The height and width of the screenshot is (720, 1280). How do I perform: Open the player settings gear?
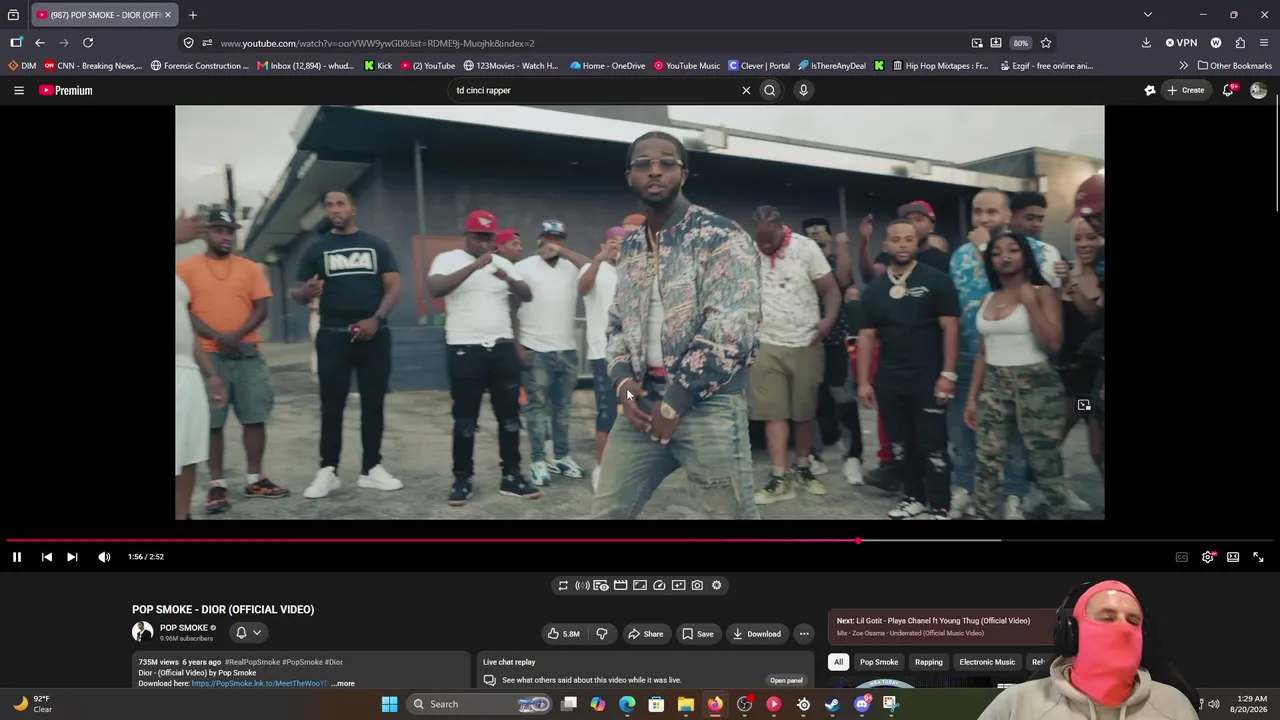(x=1207, y=557)
